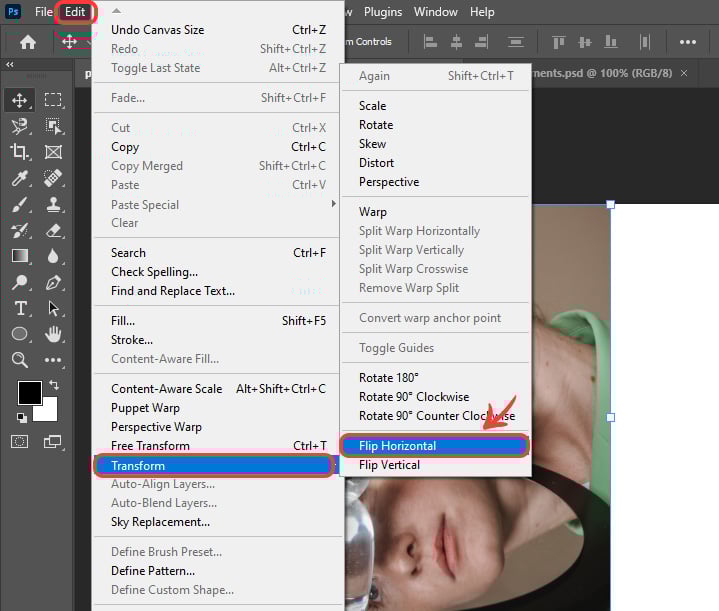Image resolution: width=719 pixels, height=611 pixels.
Task: Select the Crop tool
Action: tap(19, 152)
